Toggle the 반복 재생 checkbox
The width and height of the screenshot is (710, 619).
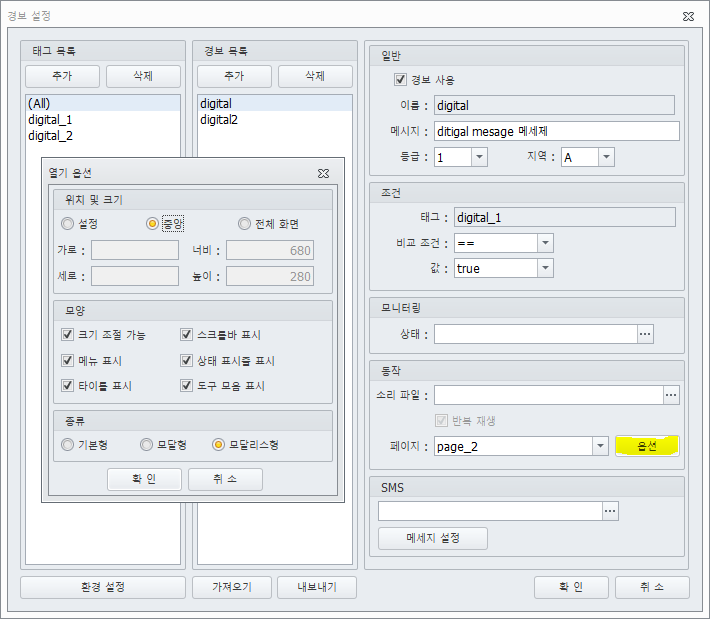(441, 421)
